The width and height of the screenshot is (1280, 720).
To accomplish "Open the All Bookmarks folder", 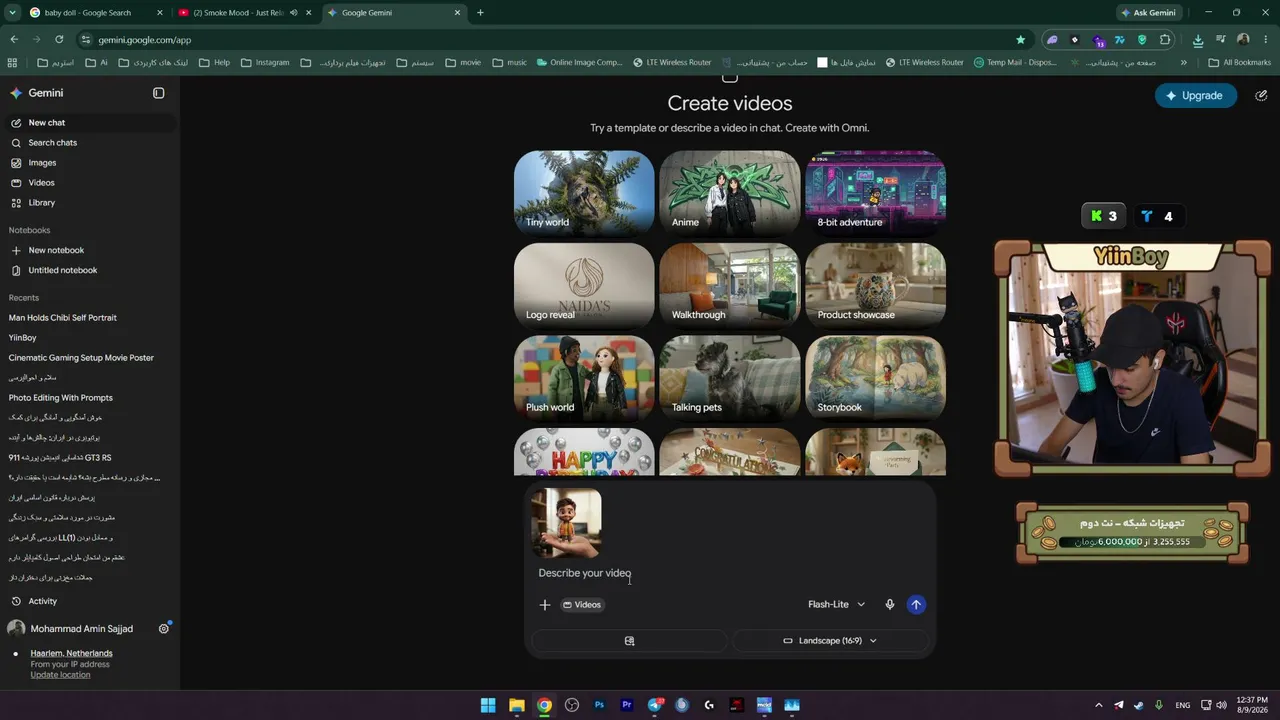I will (x=1239, y=62).
